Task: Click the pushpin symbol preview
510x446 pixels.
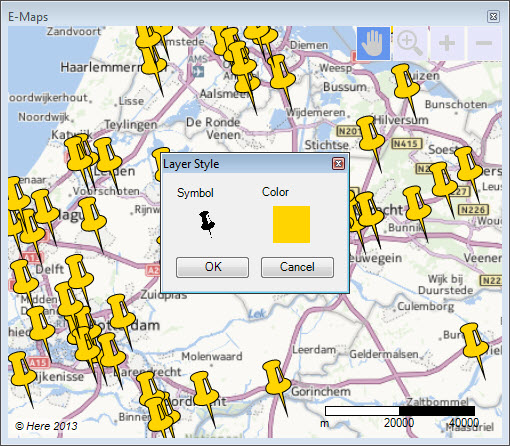Action: coord(207,224)
